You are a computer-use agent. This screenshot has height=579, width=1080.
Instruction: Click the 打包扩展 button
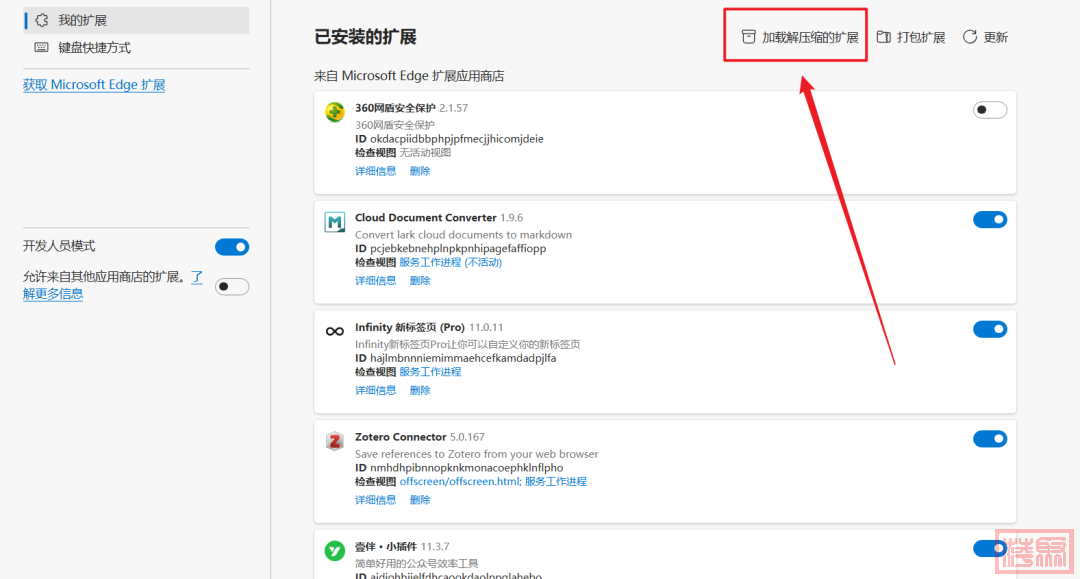pos(911,37)
